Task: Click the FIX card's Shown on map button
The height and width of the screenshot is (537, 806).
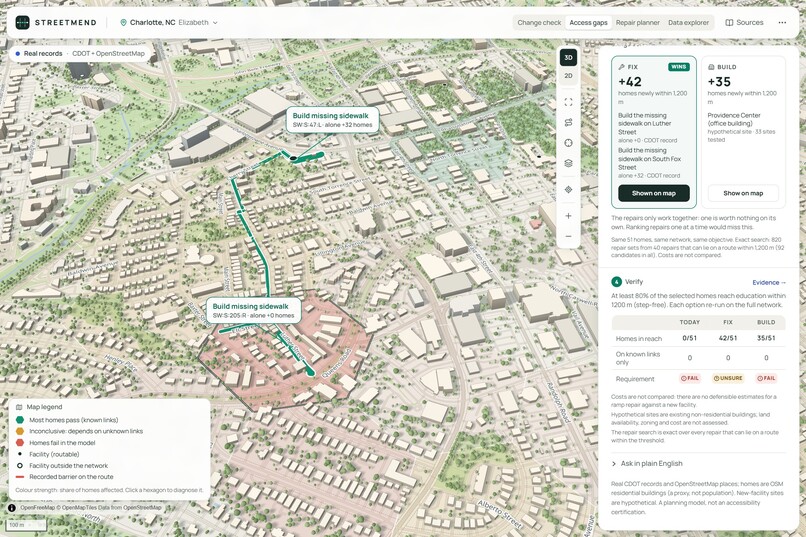Action: click(653, 193)
